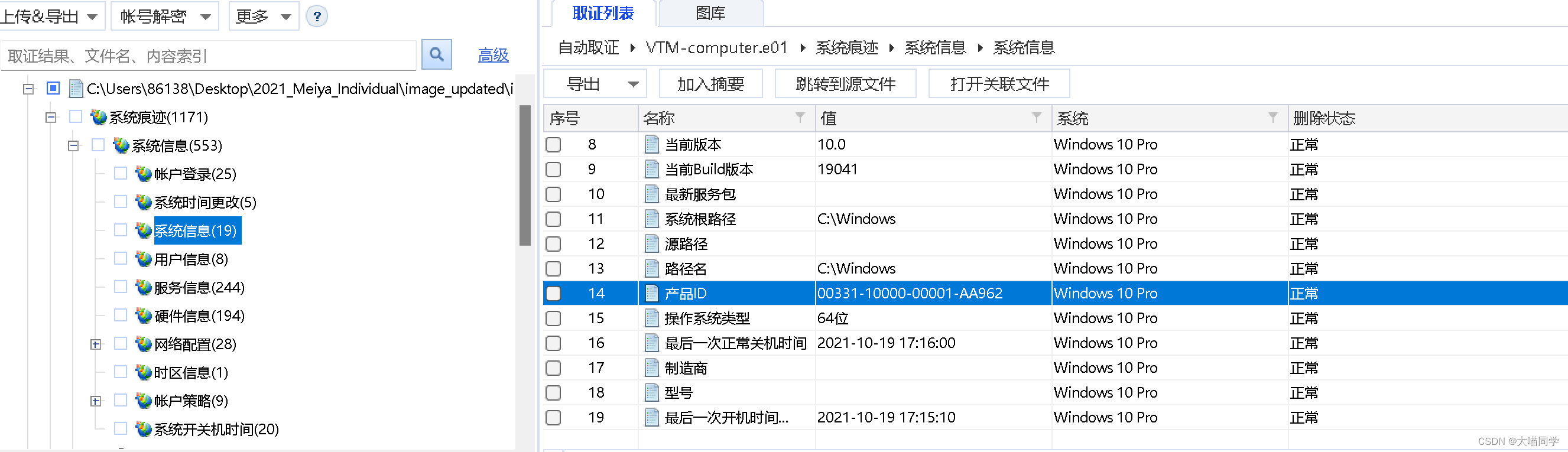Click the file icon in the 系统根路径 row
The image size is (1568, 452).
pyautogui.click(x=651, y=219)
